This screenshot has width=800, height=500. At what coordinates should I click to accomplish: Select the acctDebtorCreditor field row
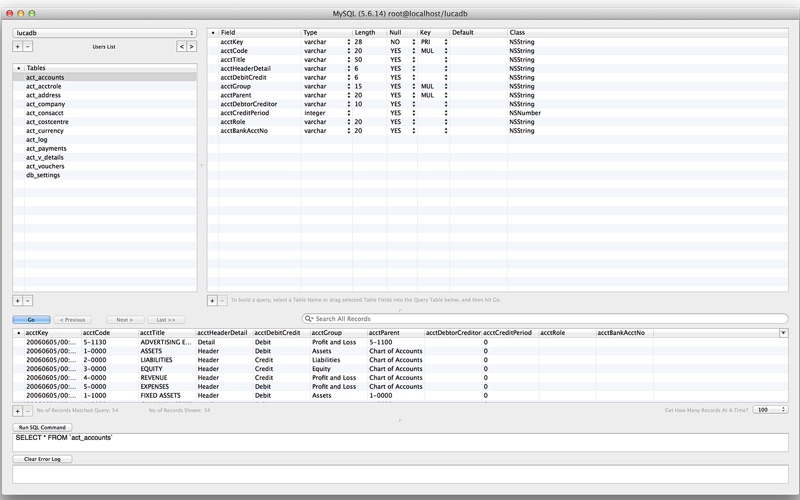(497, 104)
